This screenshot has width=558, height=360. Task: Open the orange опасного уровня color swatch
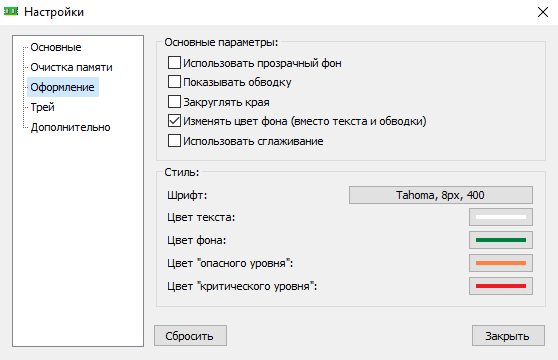coord(501,263)
